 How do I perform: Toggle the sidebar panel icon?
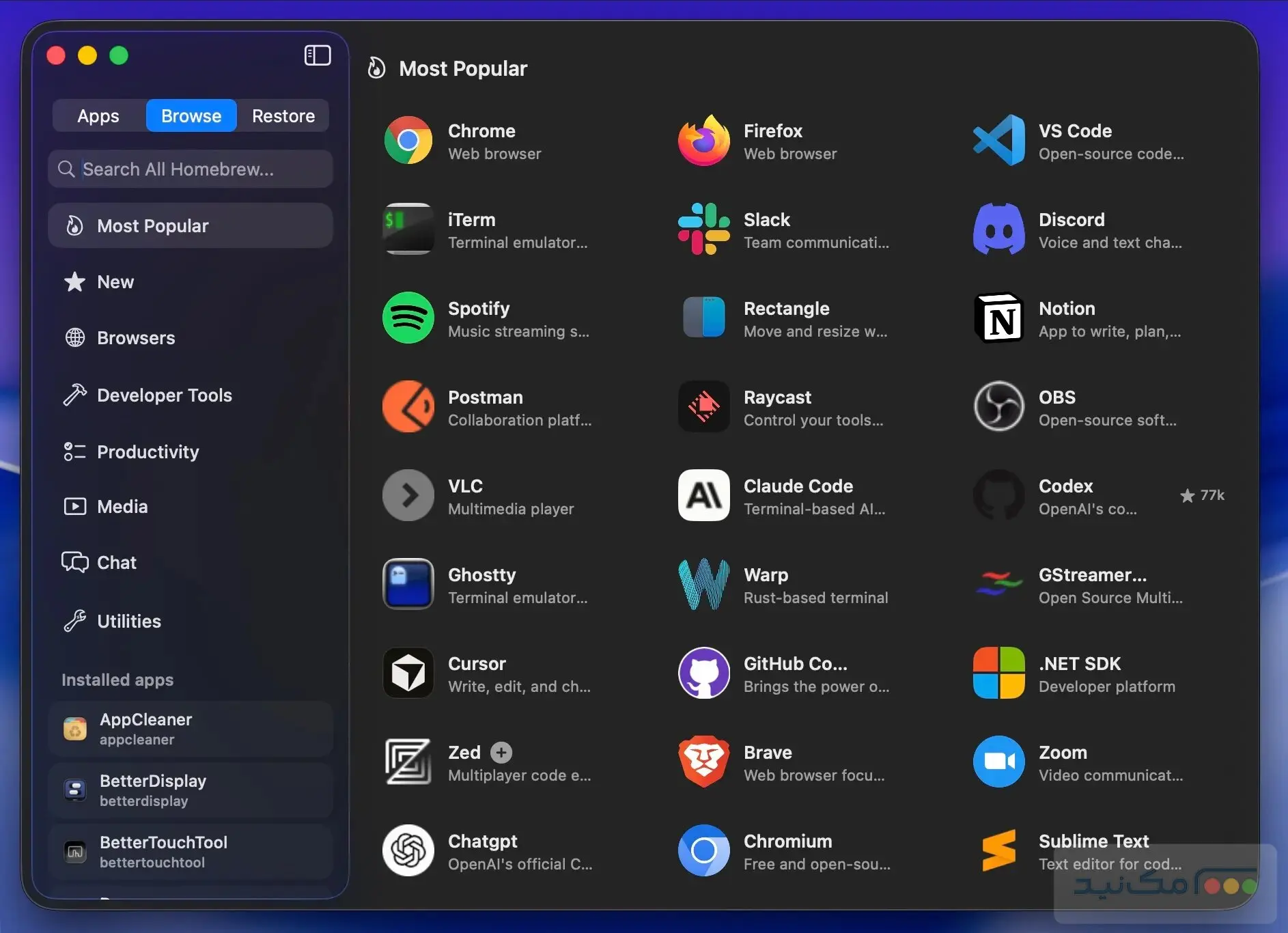(318, 55)
